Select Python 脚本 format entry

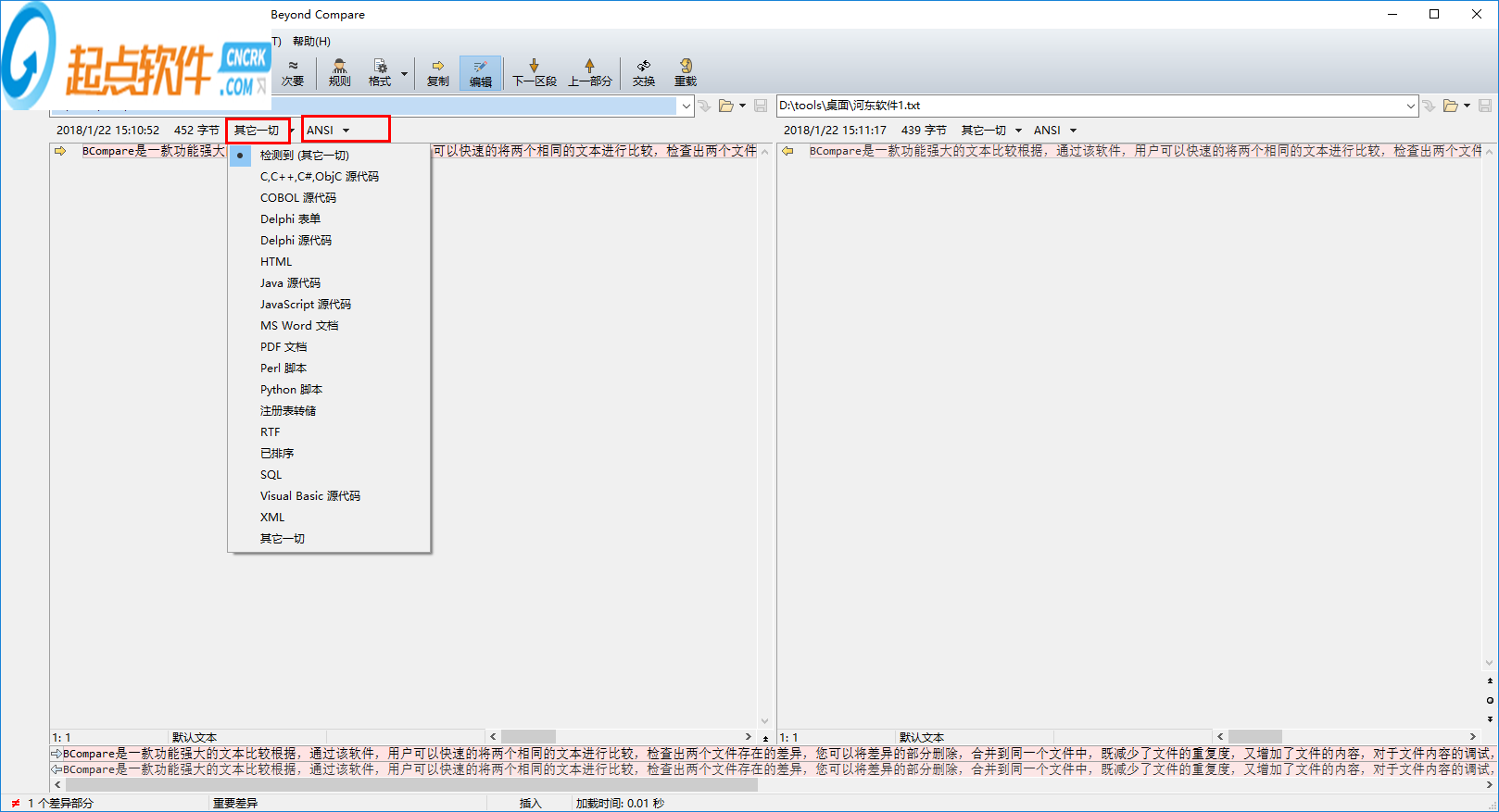point(329,390)
